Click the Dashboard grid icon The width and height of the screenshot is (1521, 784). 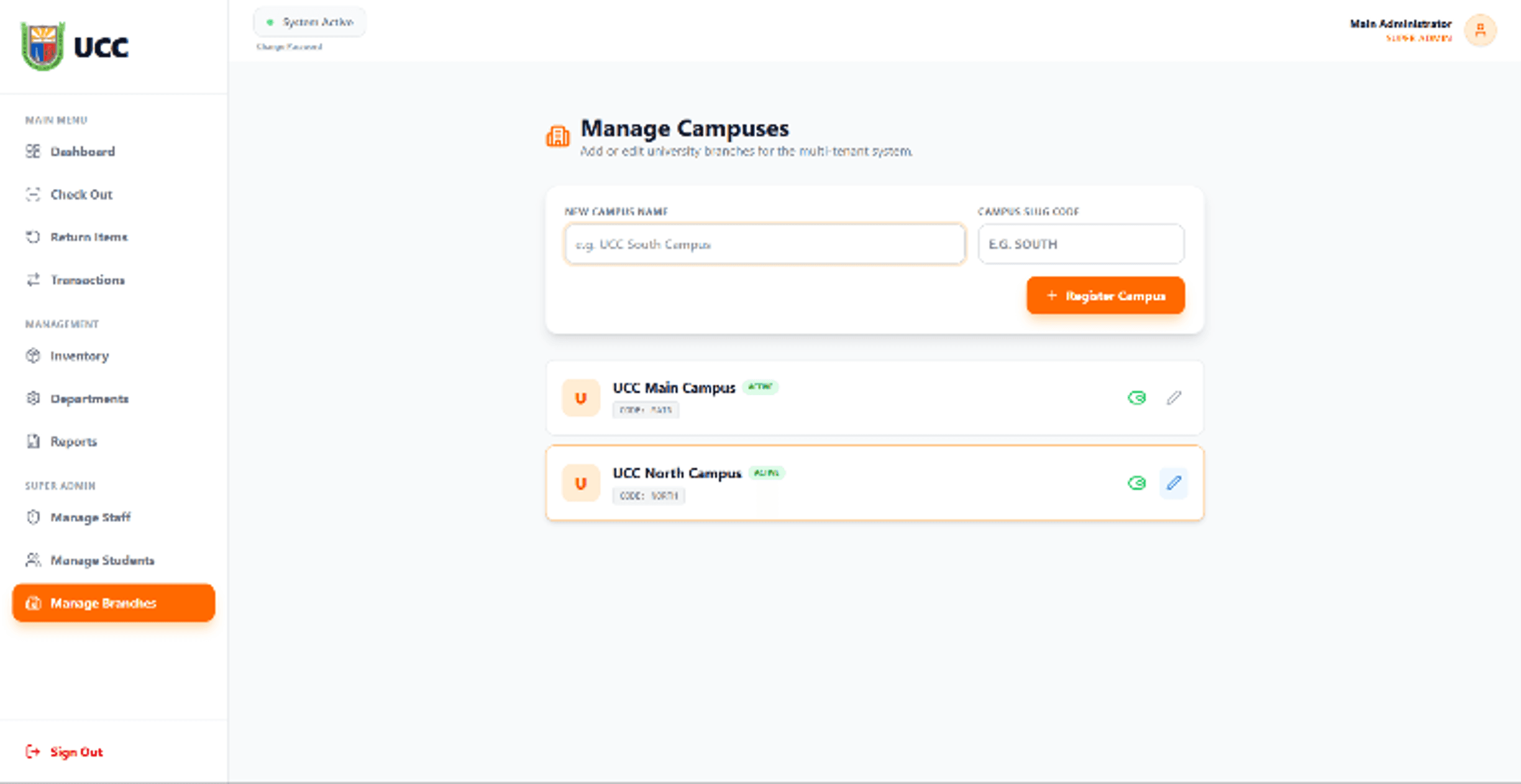[x=33, y=151]
